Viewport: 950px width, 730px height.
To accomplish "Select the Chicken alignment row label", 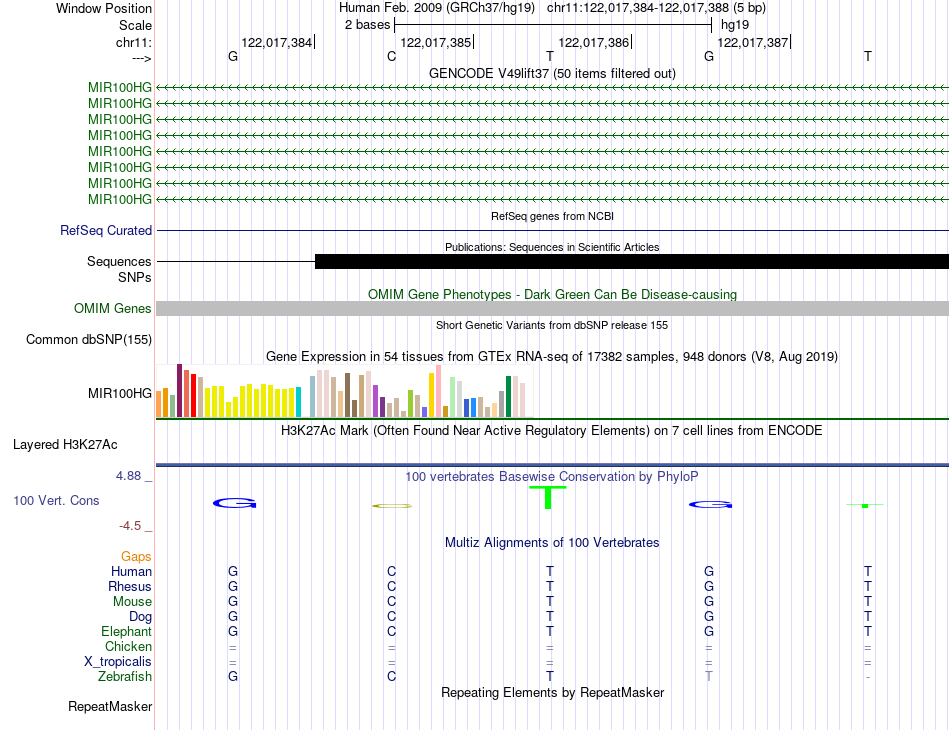I will pos(128,646).
